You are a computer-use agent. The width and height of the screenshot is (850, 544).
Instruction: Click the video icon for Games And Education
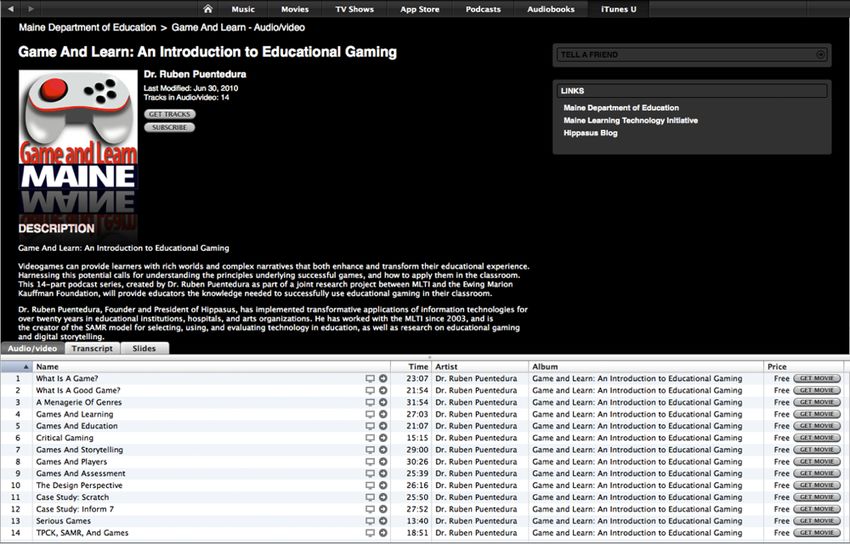click(370, 426)
